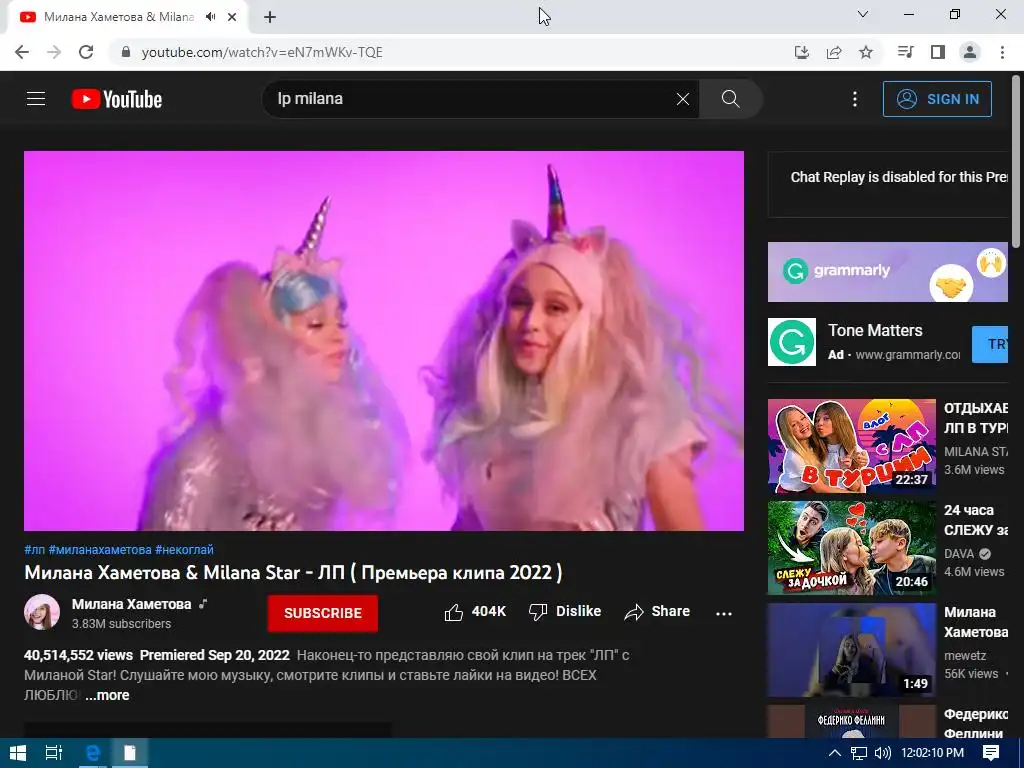Image resolution: width=1024 pixels, height=768 pixels.
Task: Click the SIGN IN button
Action: click(937, 99)
